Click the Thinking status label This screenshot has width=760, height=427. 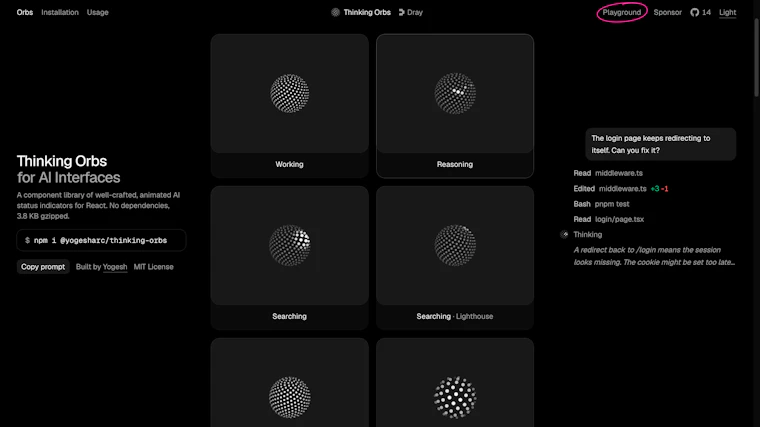click(587, 235)
